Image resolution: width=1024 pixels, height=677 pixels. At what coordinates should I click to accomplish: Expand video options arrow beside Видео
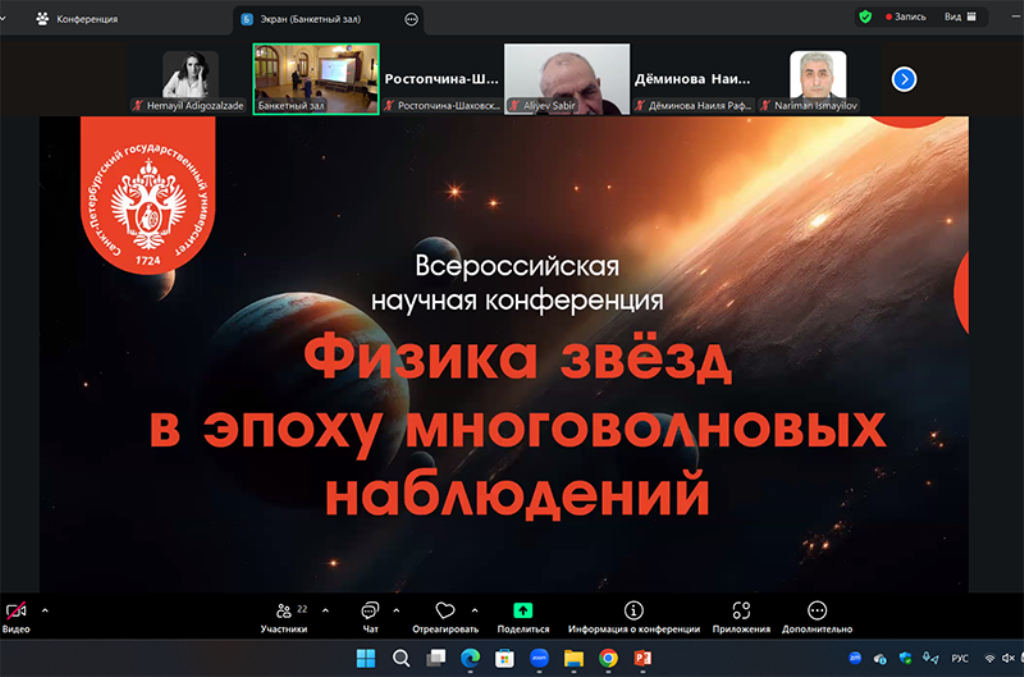pyautogui.click(x=45, y=611)
